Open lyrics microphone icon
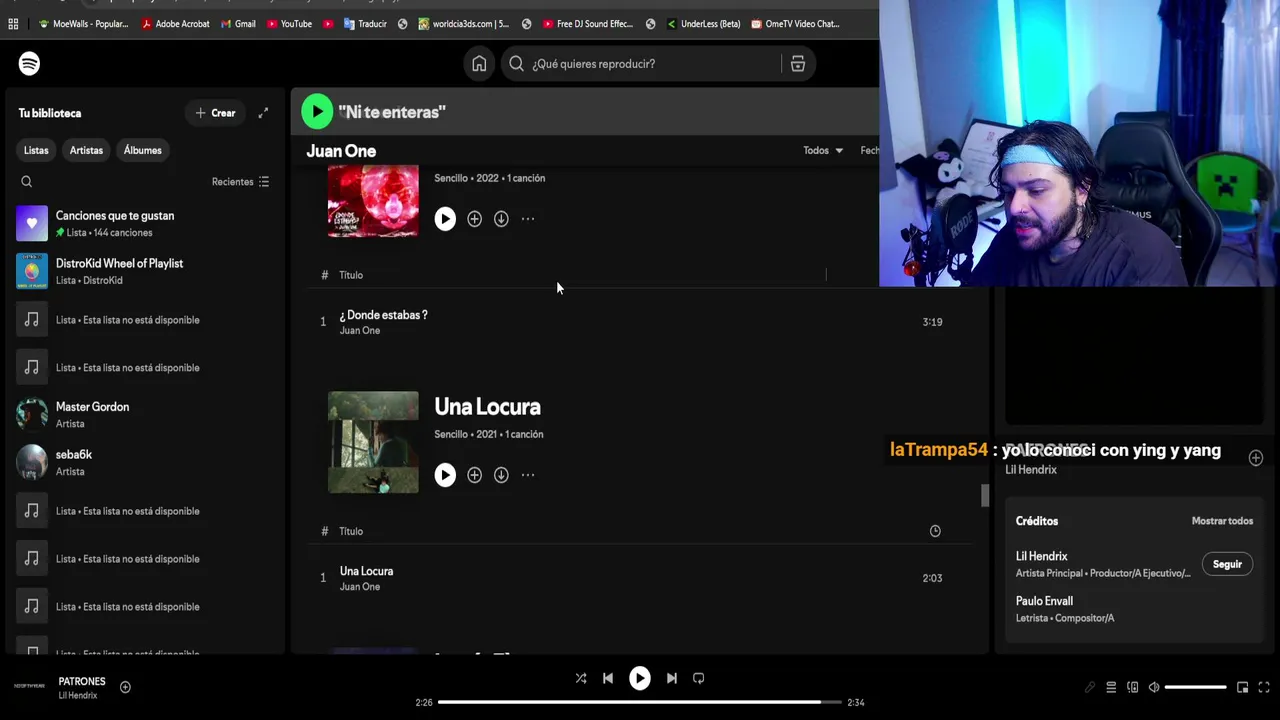The height and width of the screenshot is (720, 1280). (x=1090, y=687)
